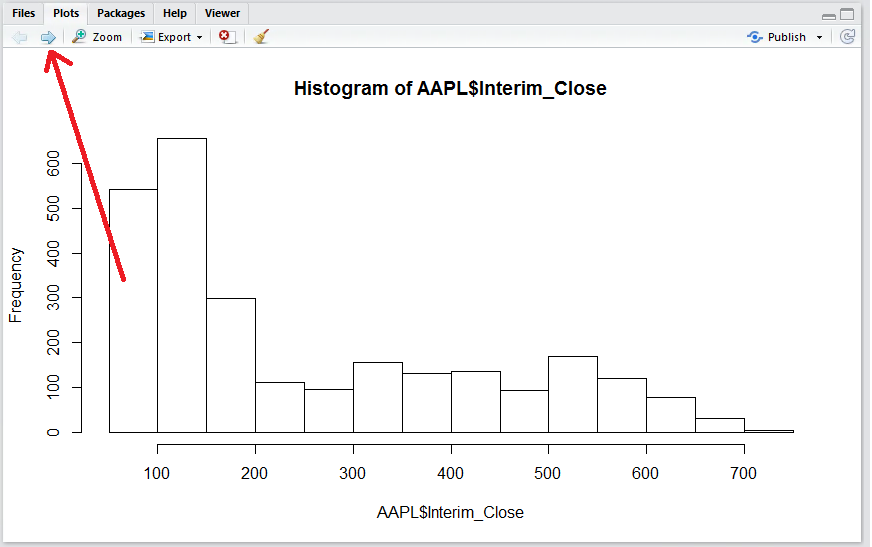Click the Export image icon
This screenshot has width=872, height=547.
(147, 37)
